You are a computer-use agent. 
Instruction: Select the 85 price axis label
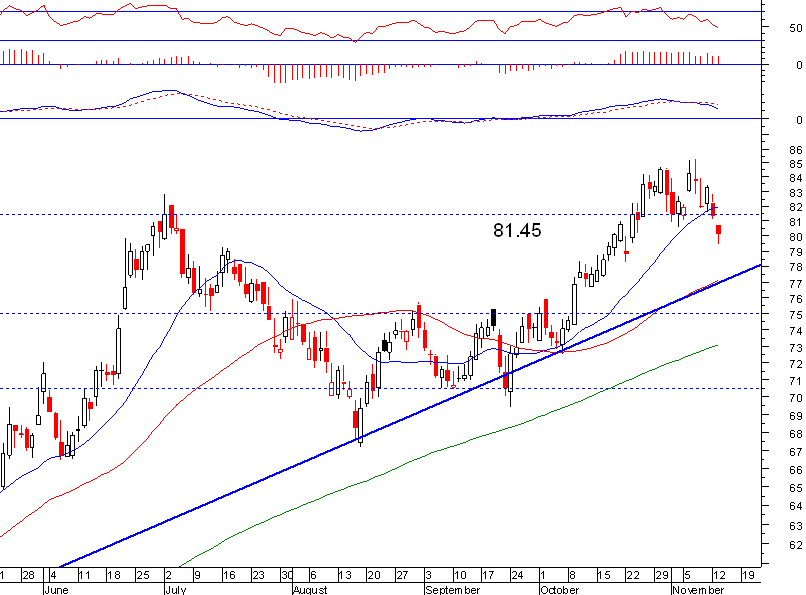coord(796,164)
